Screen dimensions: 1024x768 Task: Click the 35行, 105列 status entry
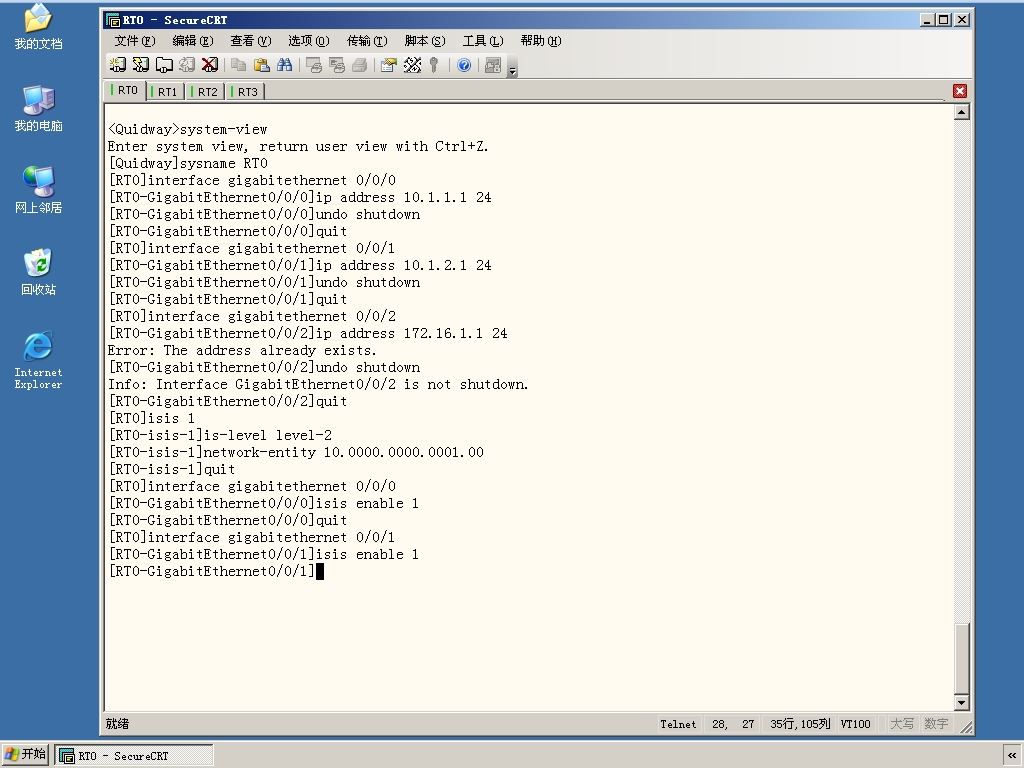(x=800, y=724)
